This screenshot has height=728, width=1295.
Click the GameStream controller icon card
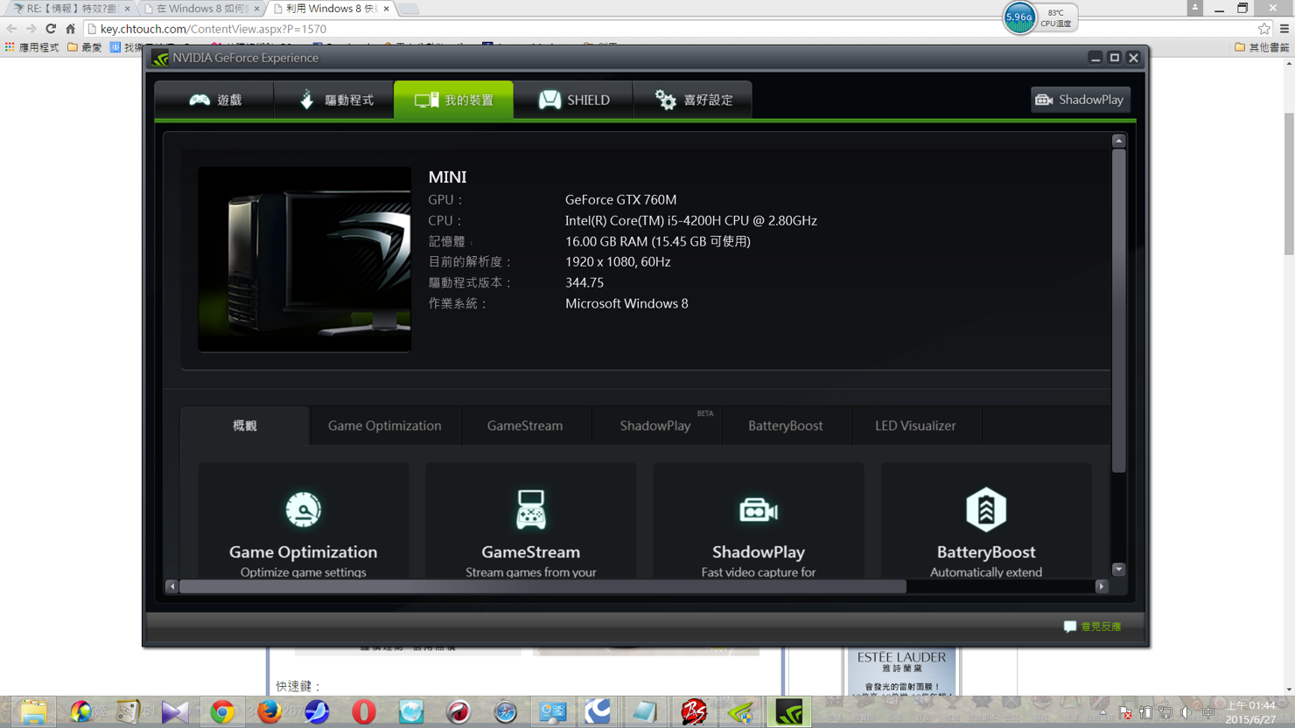coord(531,521)
